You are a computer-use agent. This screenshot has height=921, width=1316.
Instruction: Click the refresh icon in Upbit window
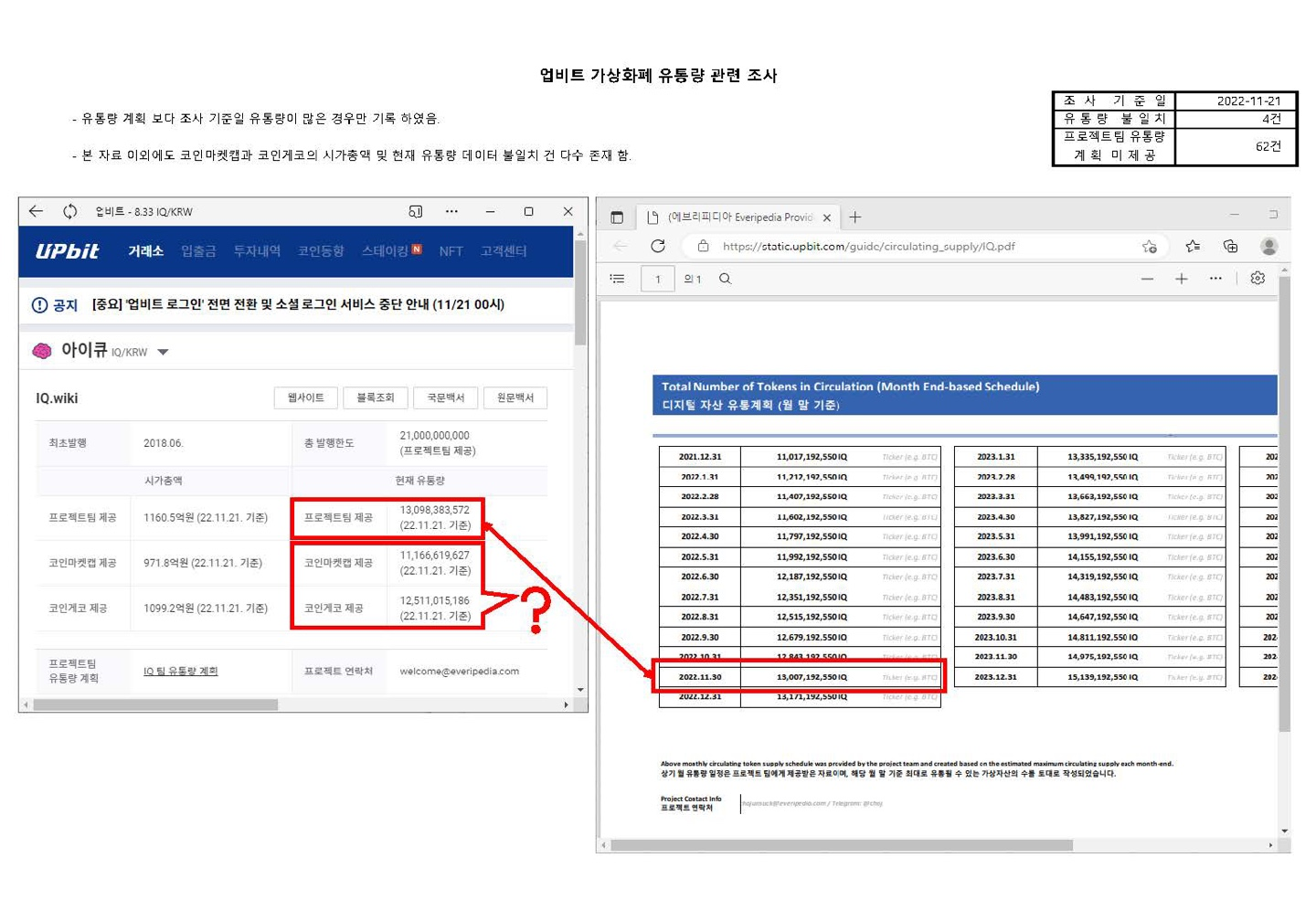tap(69, 211)
